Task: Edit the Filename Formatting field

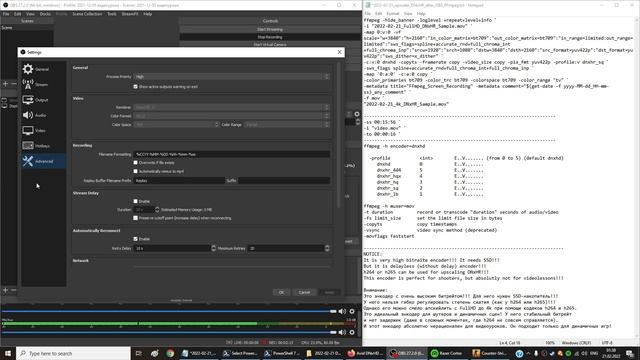Action: click(x=231, y=154)
